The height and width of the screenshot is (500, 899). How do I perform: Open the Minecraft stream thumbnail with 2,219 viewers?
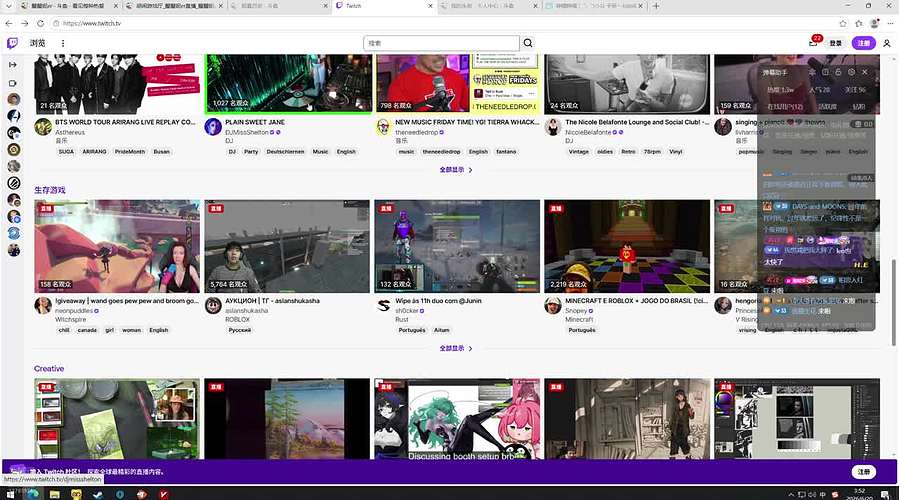click(x=627, y=246)
